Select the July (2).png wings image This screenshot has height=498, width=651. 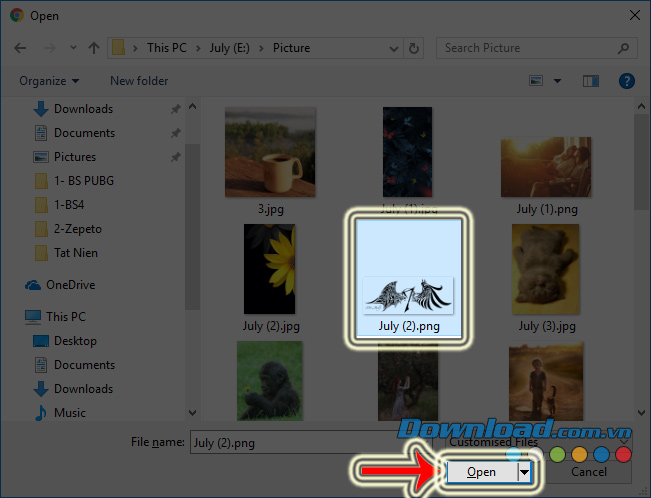click(x=409, y=279)
